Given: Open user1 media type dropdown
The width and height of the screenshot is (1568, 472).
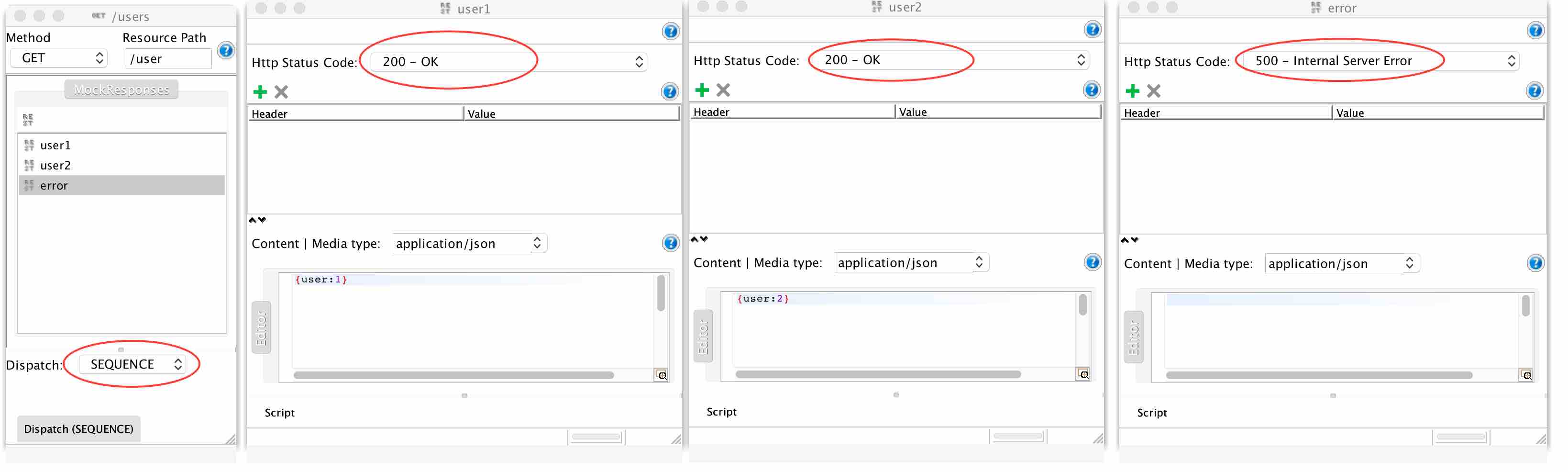Looking at the screenshot, I should 469,244.
